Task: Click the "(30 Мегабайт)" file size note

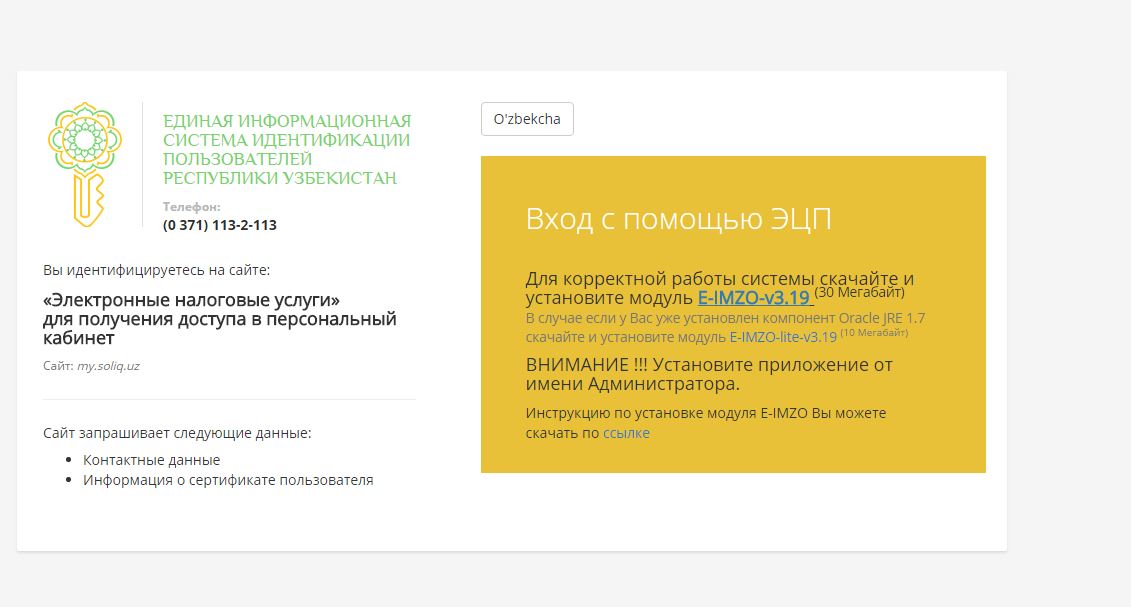Action: 859,293
